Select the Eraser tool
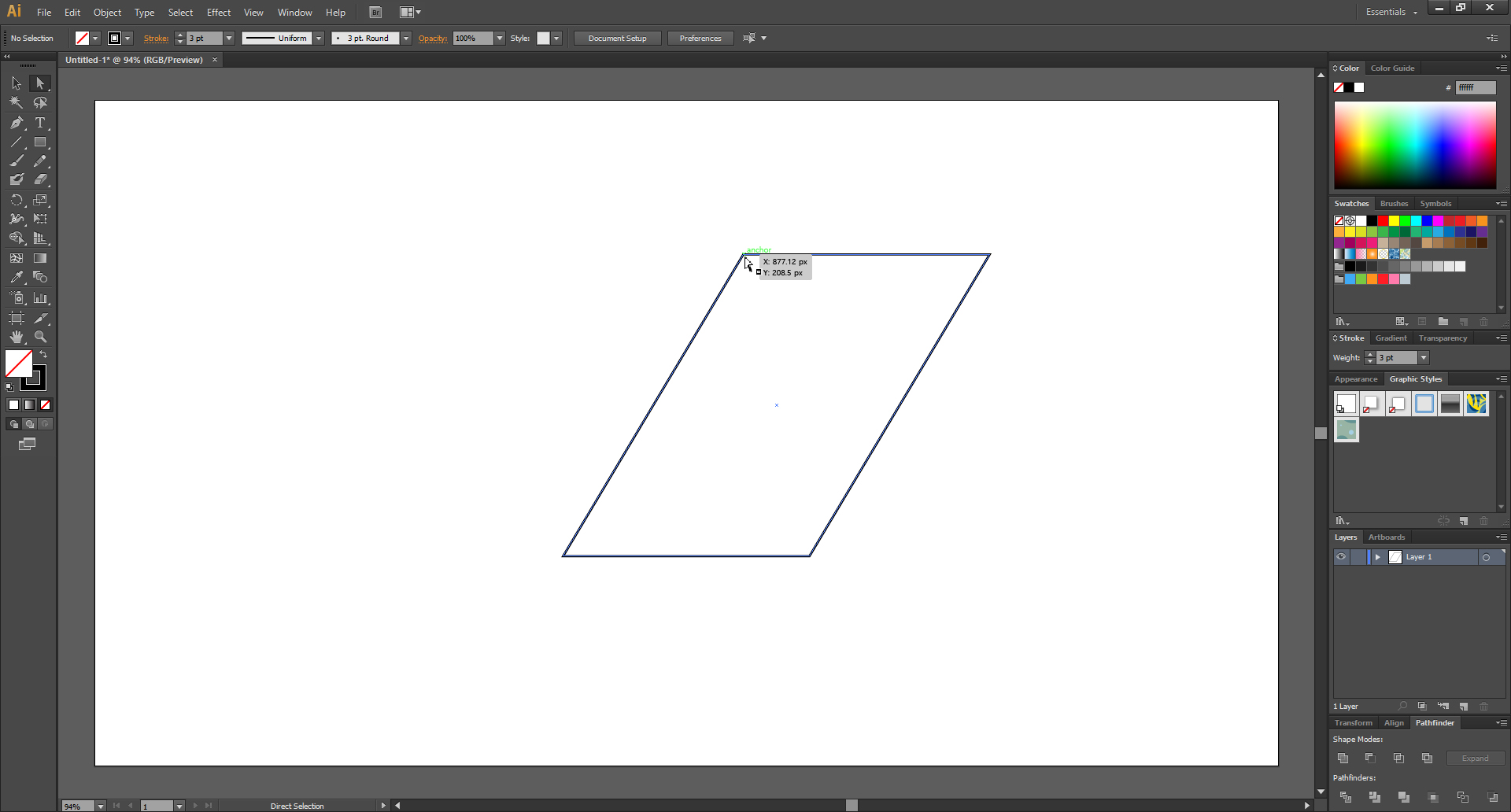The height and width of the screenshot is (812, 1511). coord(40,180)
